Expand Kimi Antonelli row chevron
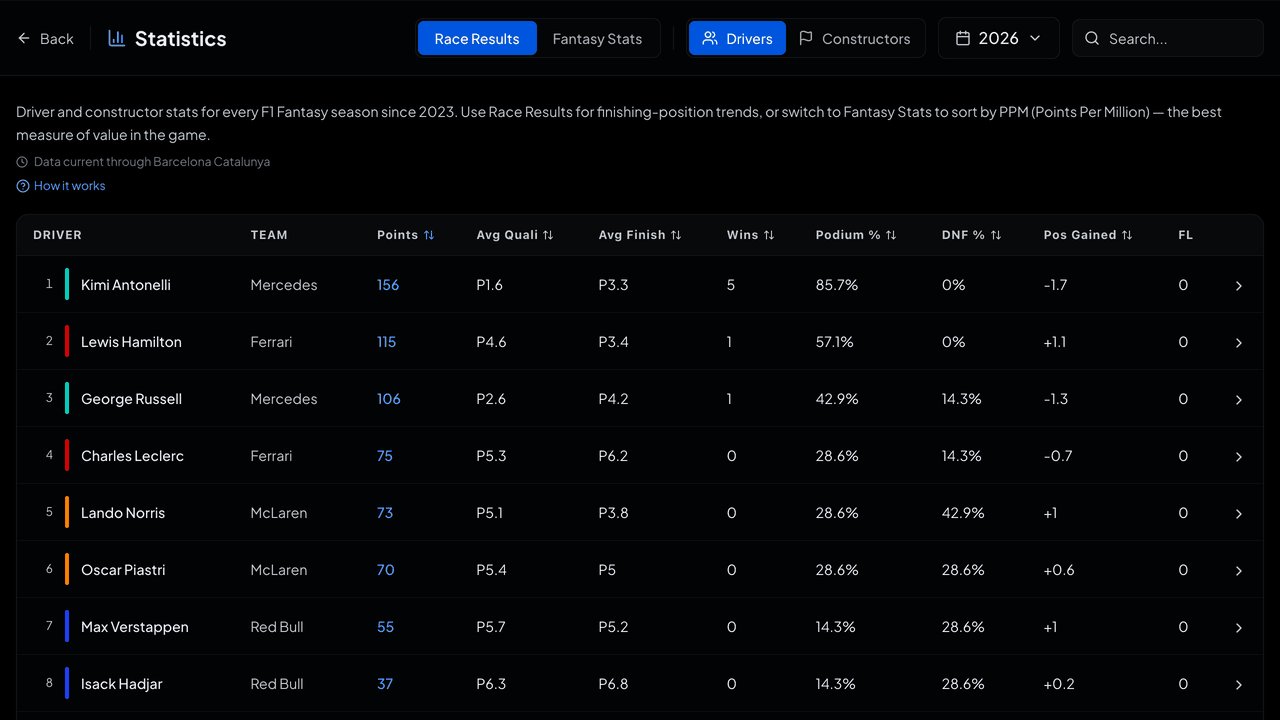Viewport: 1280px width, 720px height. pyautogui.click(x=1238, y=286)
